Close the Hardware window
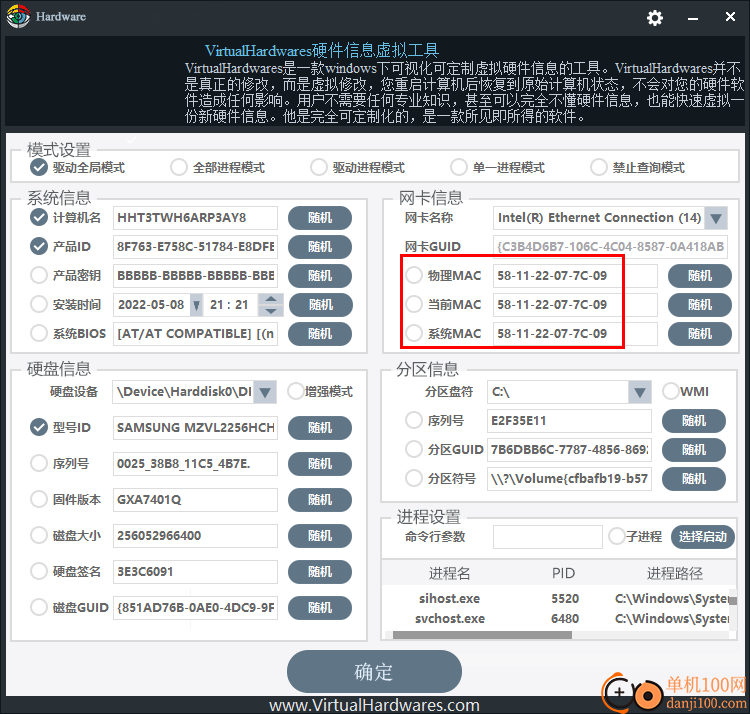750x714 pixels. click(730, 17)
